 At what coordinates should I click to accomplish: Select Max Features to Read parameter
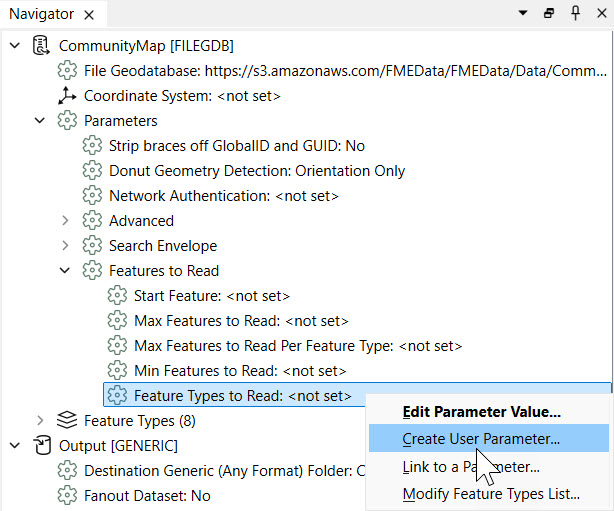pyautogui.click(x=240, y=321)
